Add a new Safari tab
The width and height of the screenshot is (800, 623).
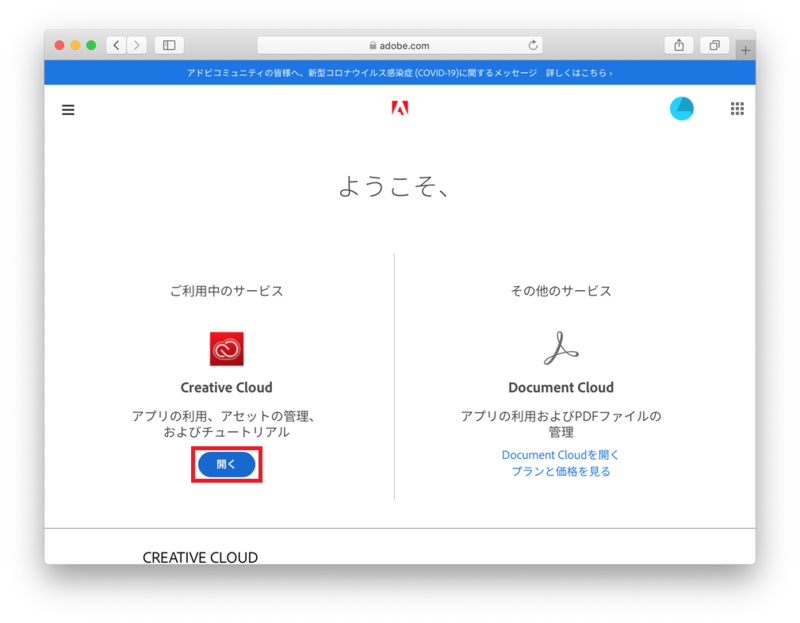coord(745,50)
